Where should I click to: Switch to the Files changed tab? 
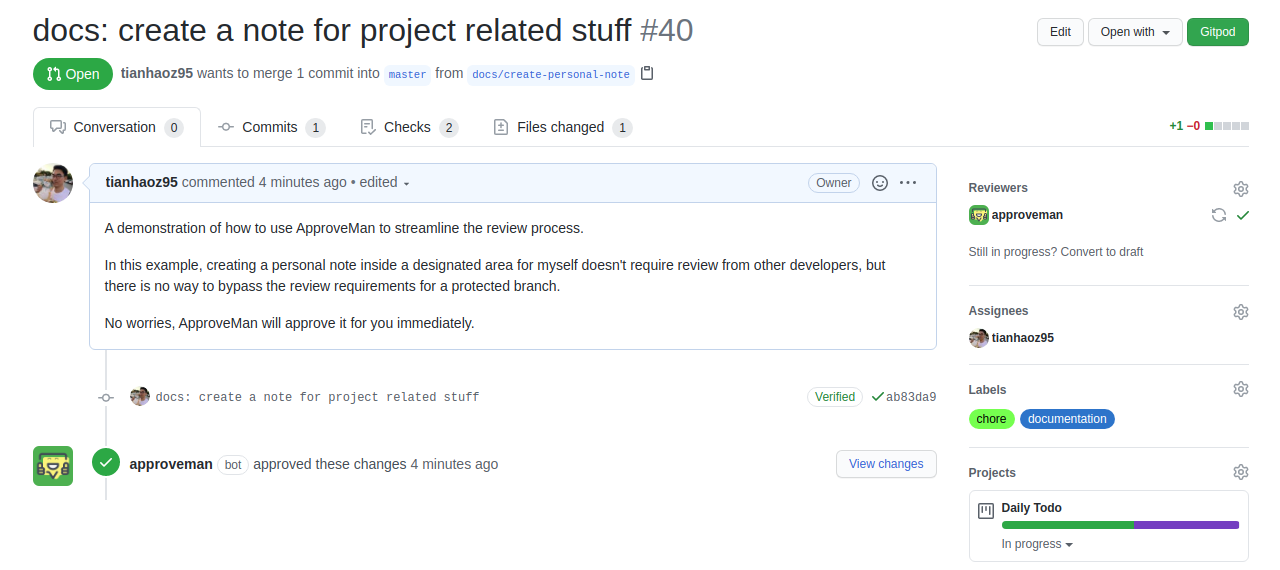[x=563, y=127]
